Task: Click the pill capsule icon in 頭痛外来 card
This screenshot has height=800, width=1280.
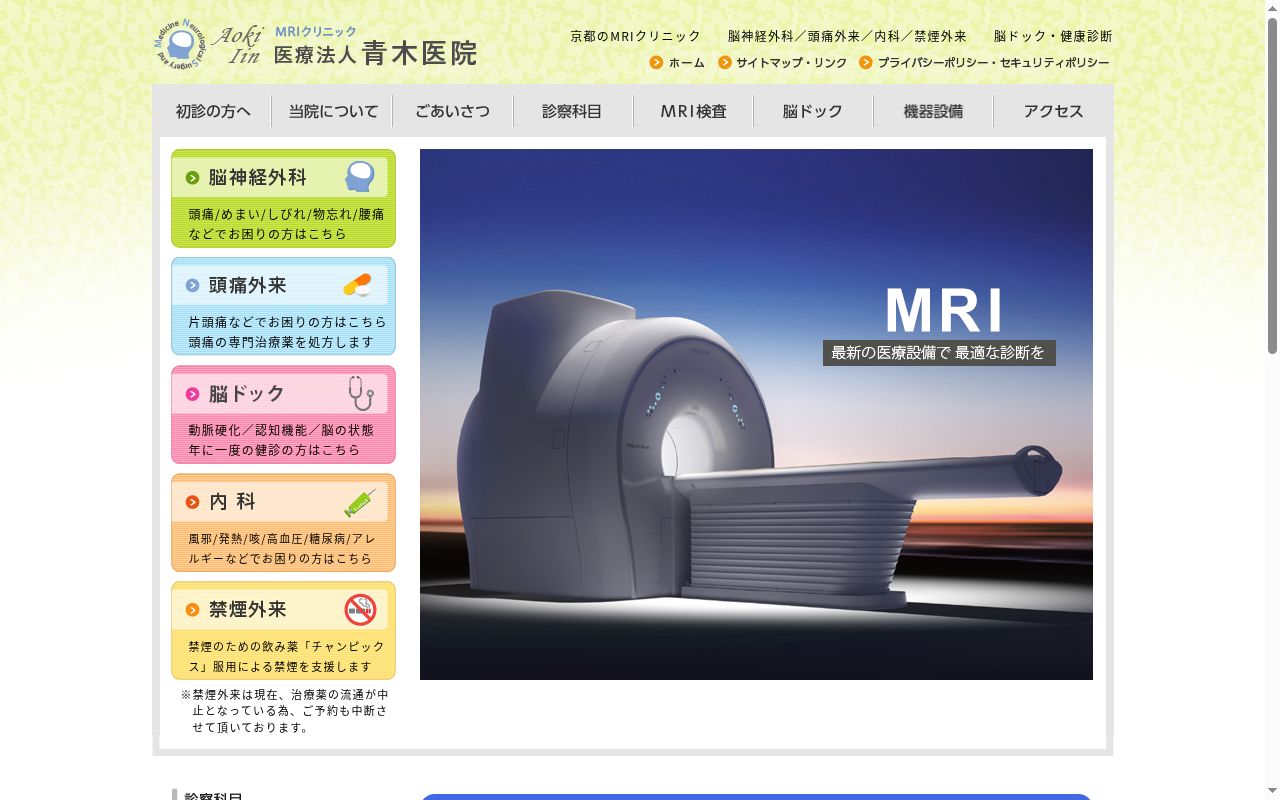Action: click(357, 285)
